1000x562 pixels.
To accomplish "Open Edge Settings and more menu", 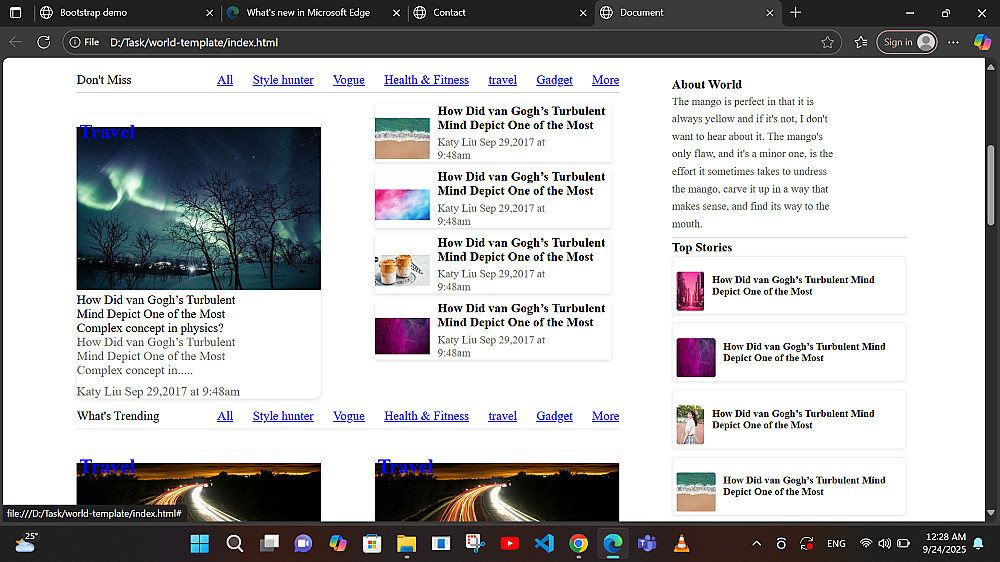I will [953, 42].
